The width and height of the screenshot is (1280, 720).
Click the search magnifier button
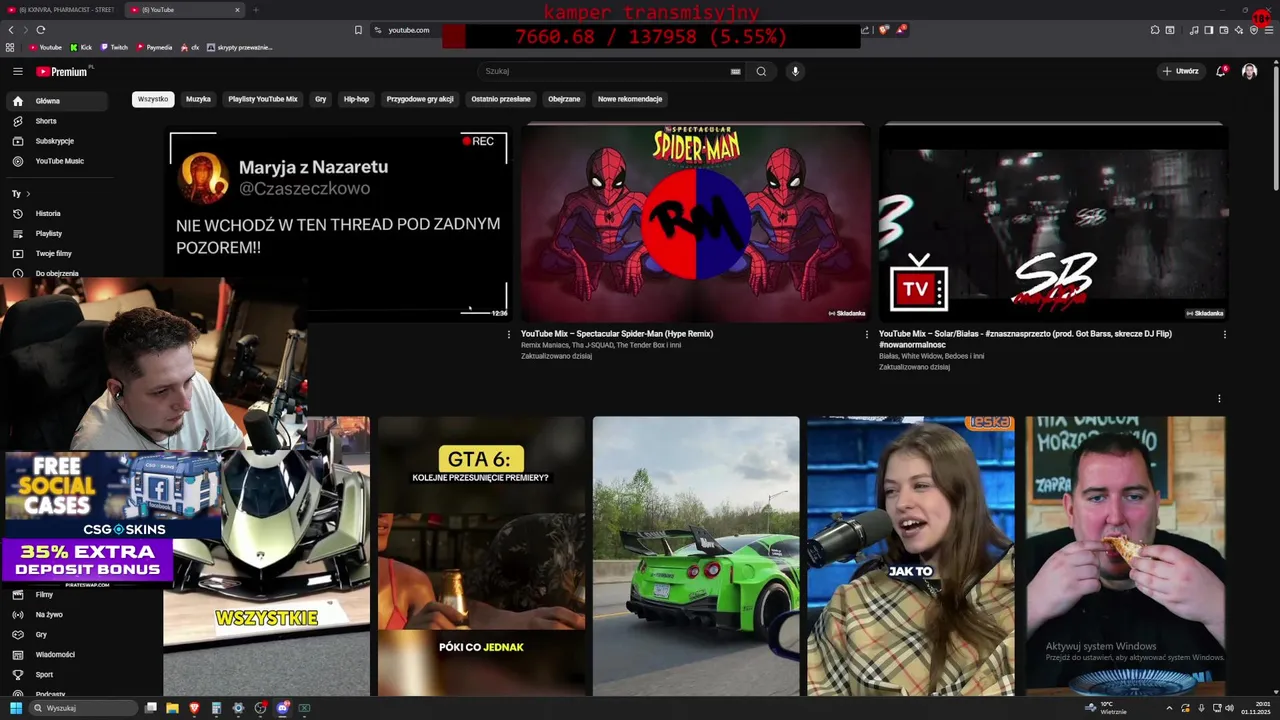tap(761, 71)
